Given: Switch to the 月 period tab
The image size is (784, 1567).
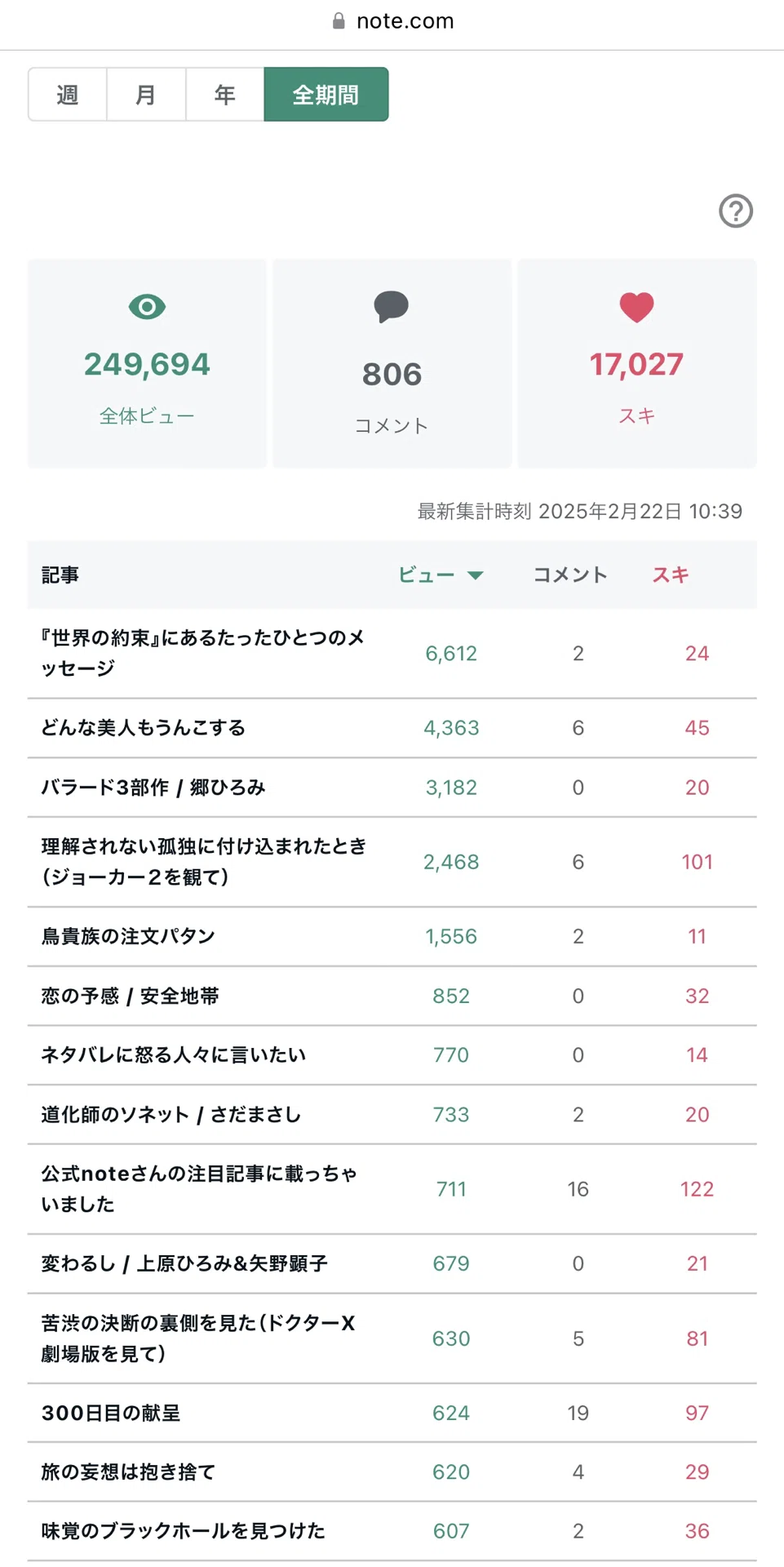Looking at the screenshot, I should pos(146,95).
